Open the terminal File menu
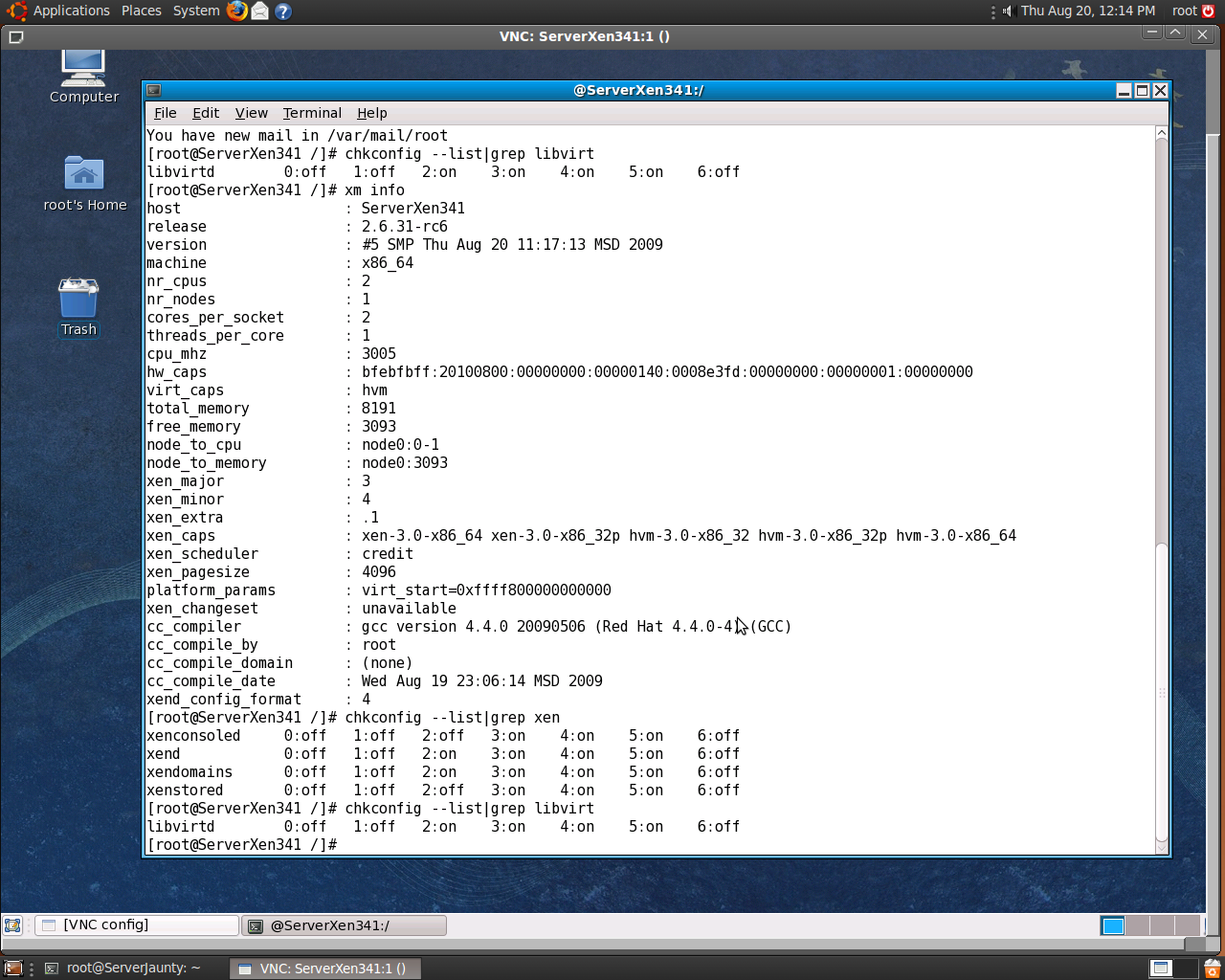Image resolution: width=1225 pixels, height=980 pixels. coord(166,113)
